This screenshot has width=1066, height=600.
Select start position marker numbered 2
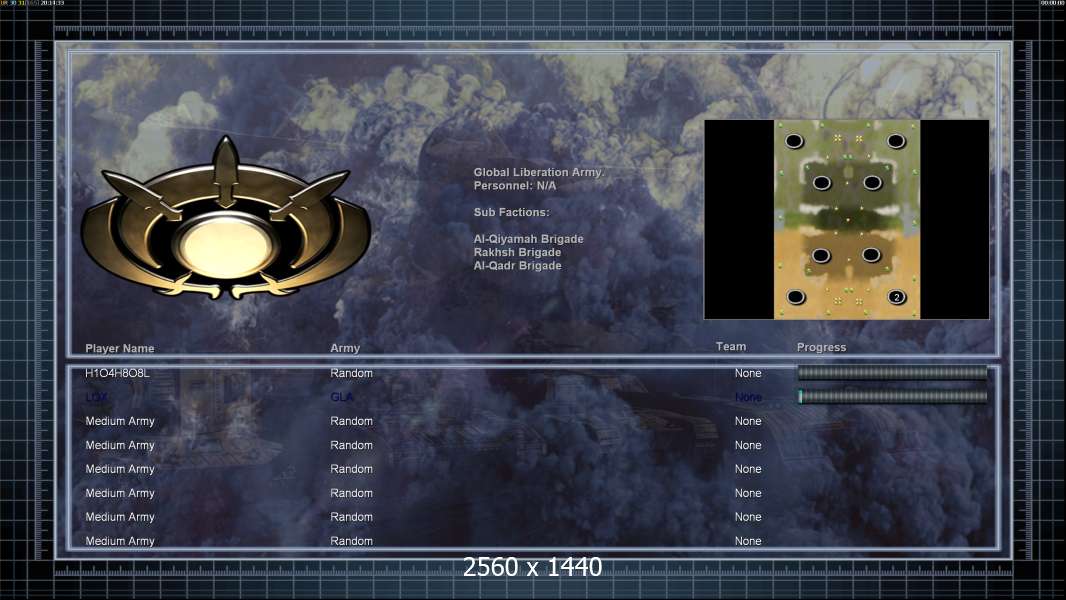coord(897,297)
